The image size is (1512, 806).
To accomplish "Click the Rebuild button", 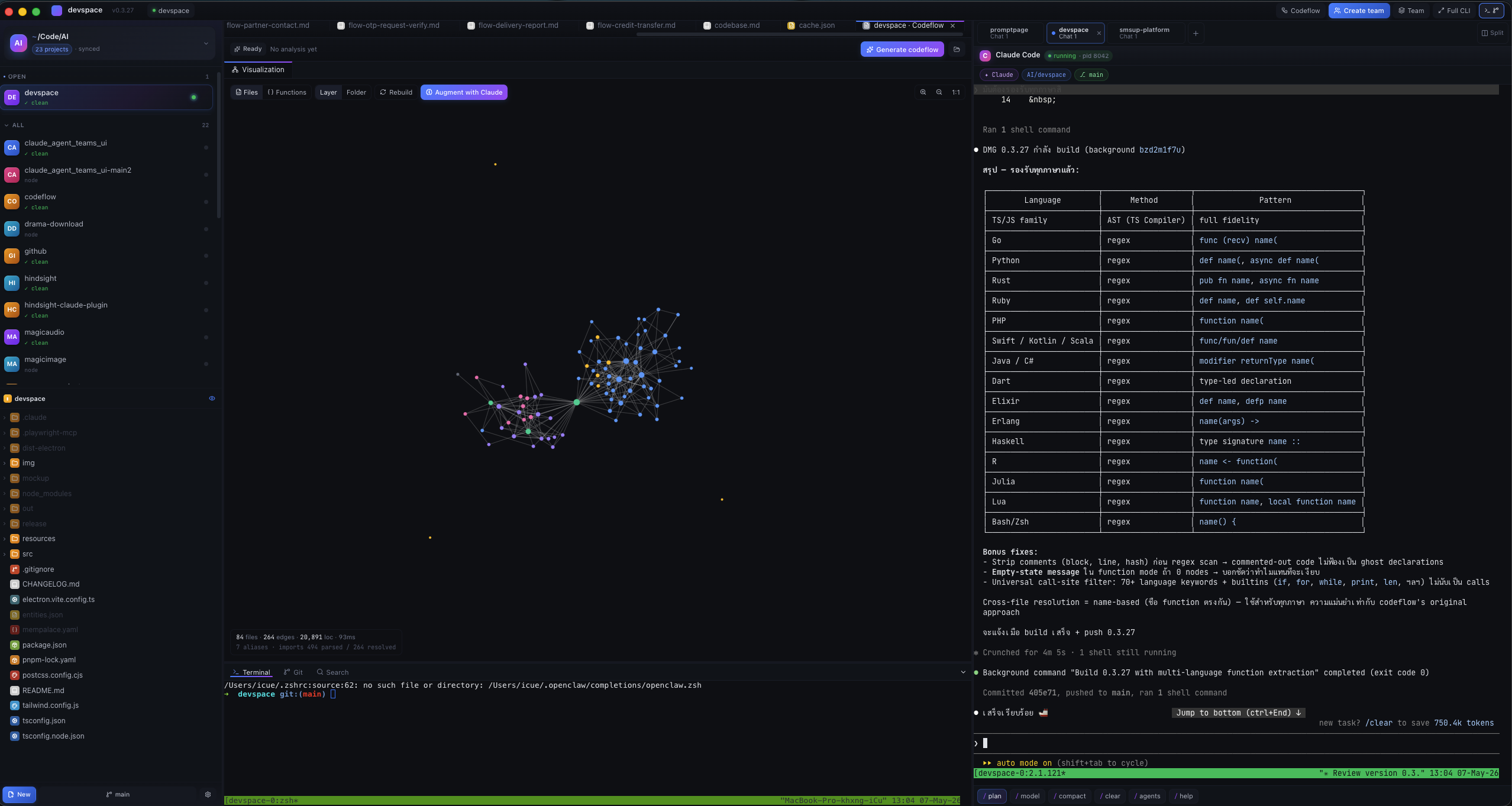I will tap(396, 92).
